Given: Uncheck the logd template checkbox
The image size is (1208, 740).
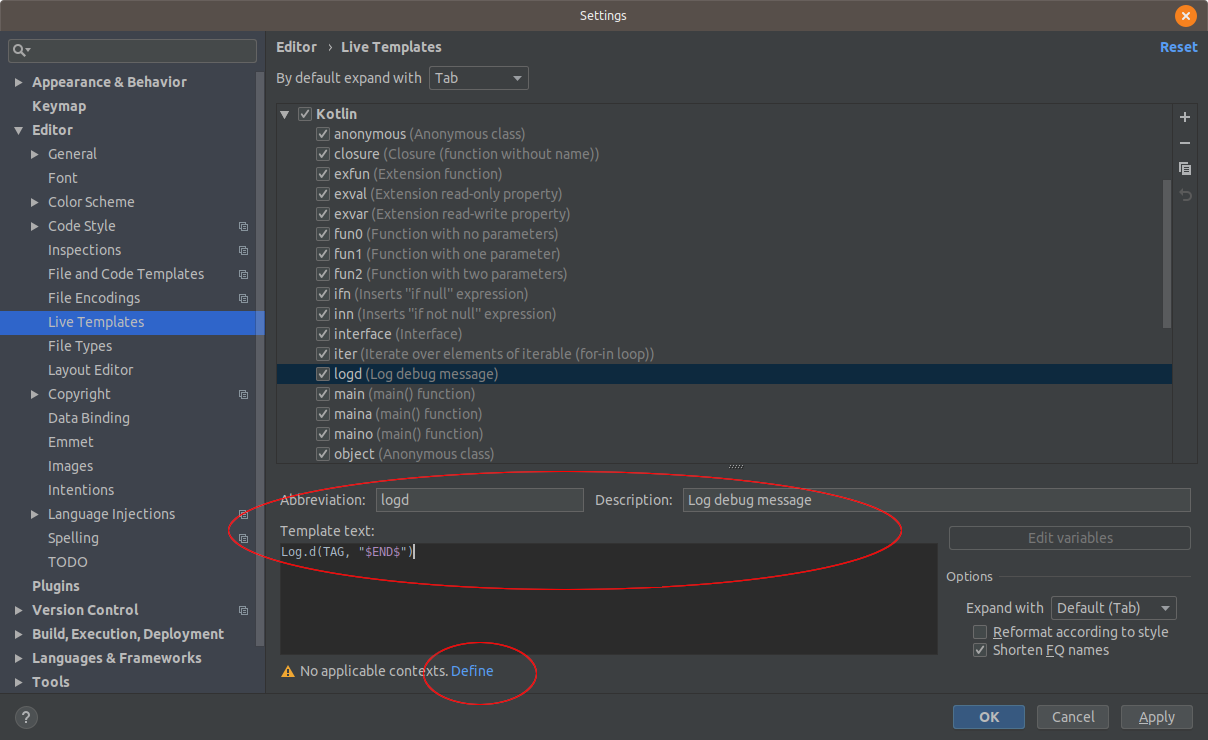Looking at the screenshot, I should [x=322, y=373].
